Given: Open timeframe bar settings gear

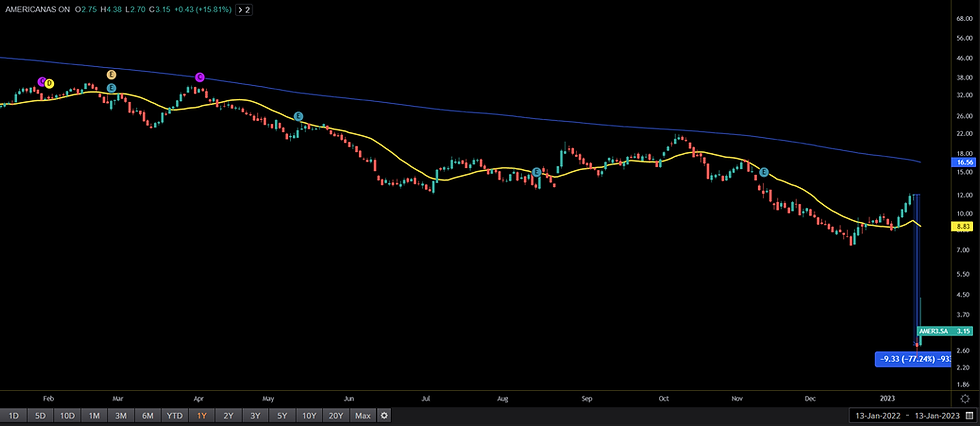Looking at the screenshot, I should [x=384, y=415].
